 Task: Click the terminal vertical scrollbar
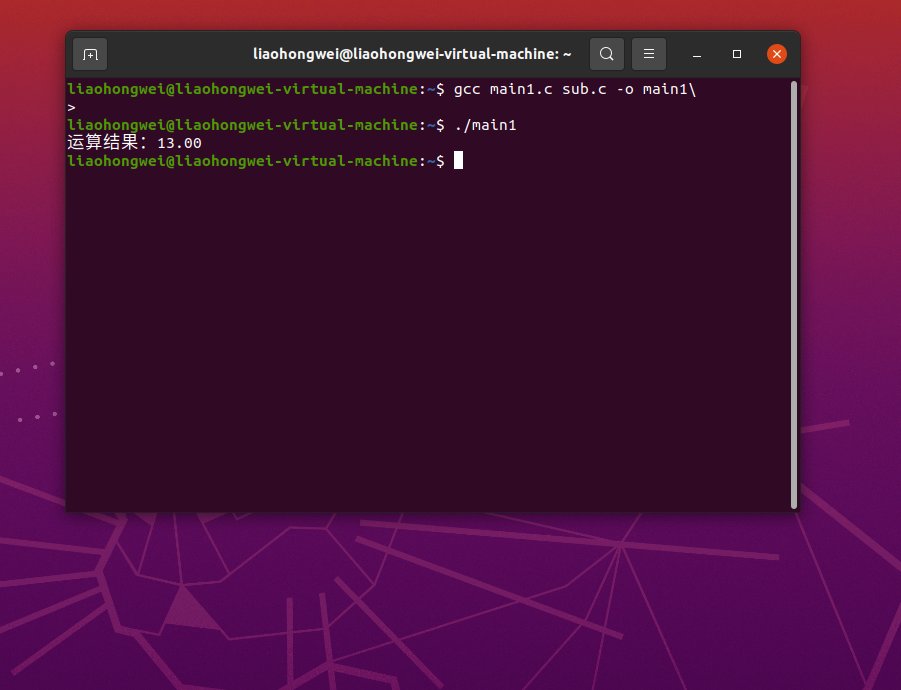(794, 295)
